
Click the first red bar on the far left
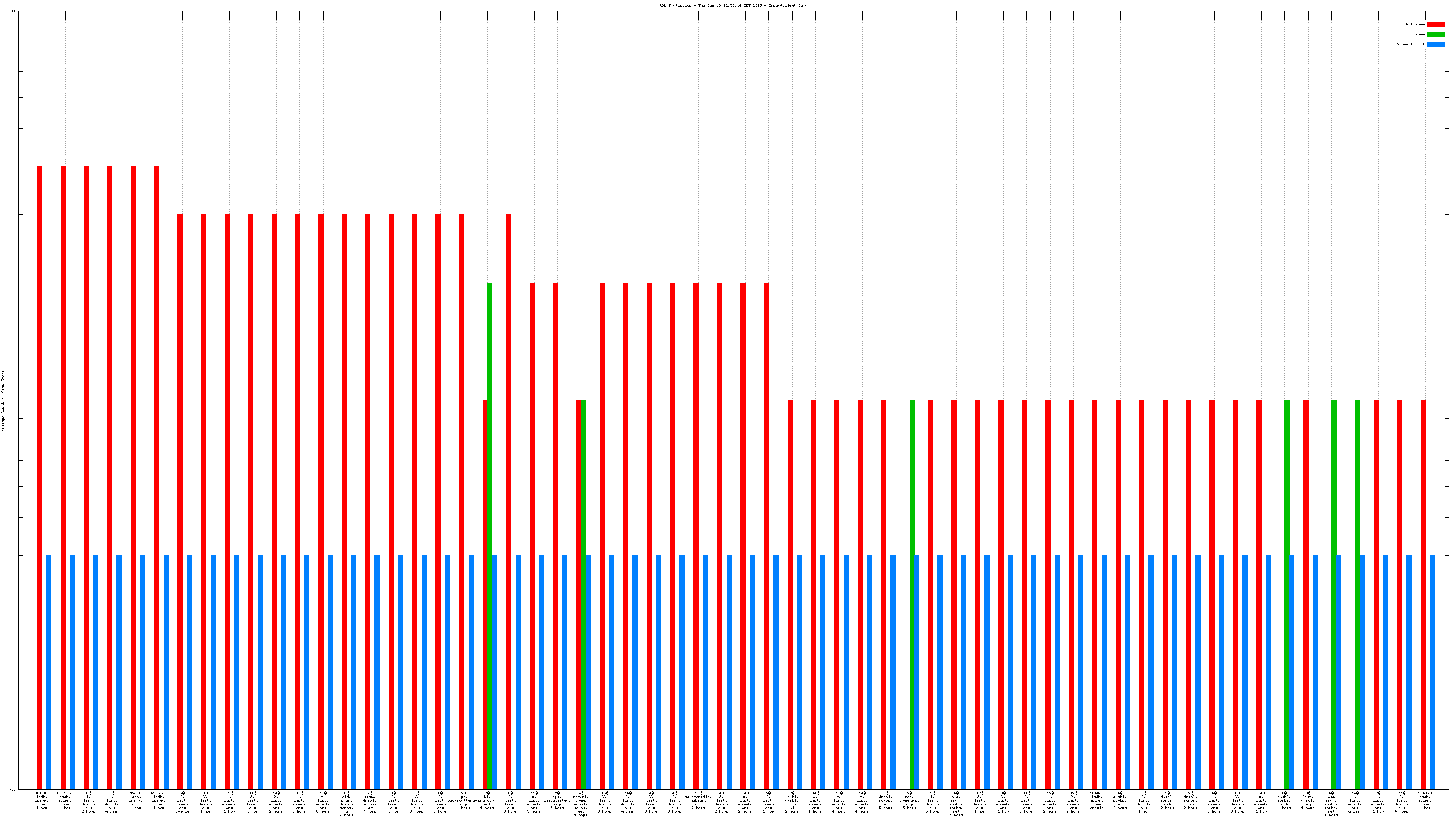[40, 452]
